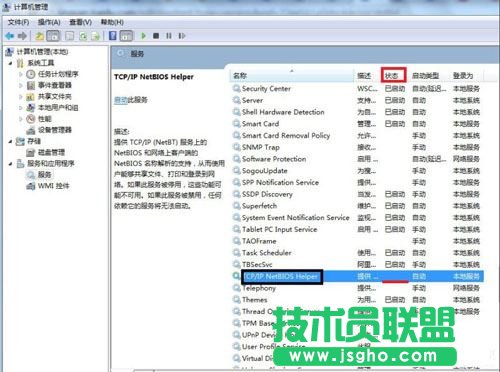Click the 启动 link to start this service
Screen dimensions: 500x372
point(121,100)
